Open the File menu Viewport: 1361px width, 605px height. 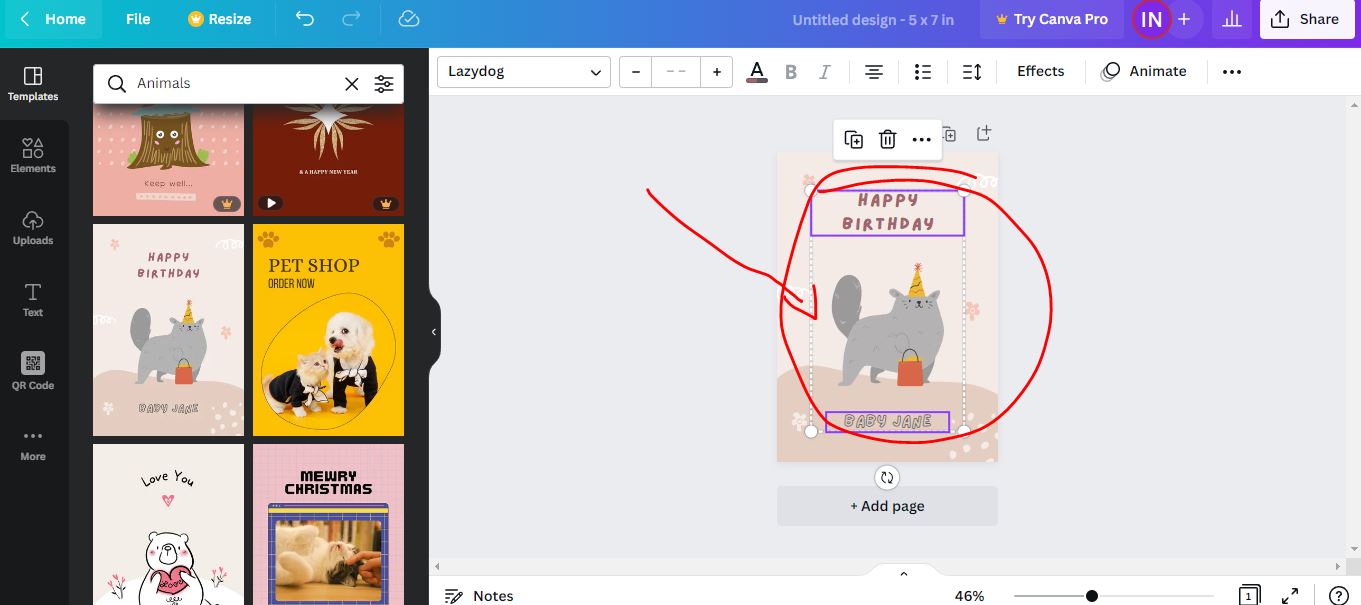pos(137,19)
